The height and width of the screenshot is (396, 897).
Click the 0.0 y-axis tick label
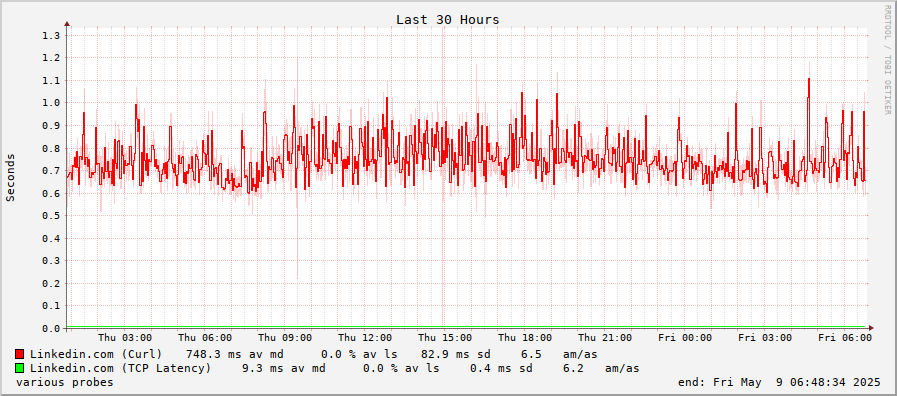pos(50,328)
